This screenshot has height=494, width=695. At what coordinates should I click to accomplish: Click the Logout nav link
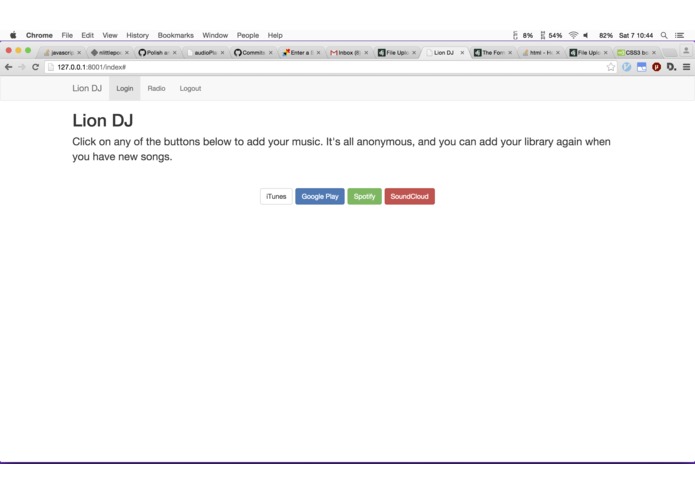190,88
